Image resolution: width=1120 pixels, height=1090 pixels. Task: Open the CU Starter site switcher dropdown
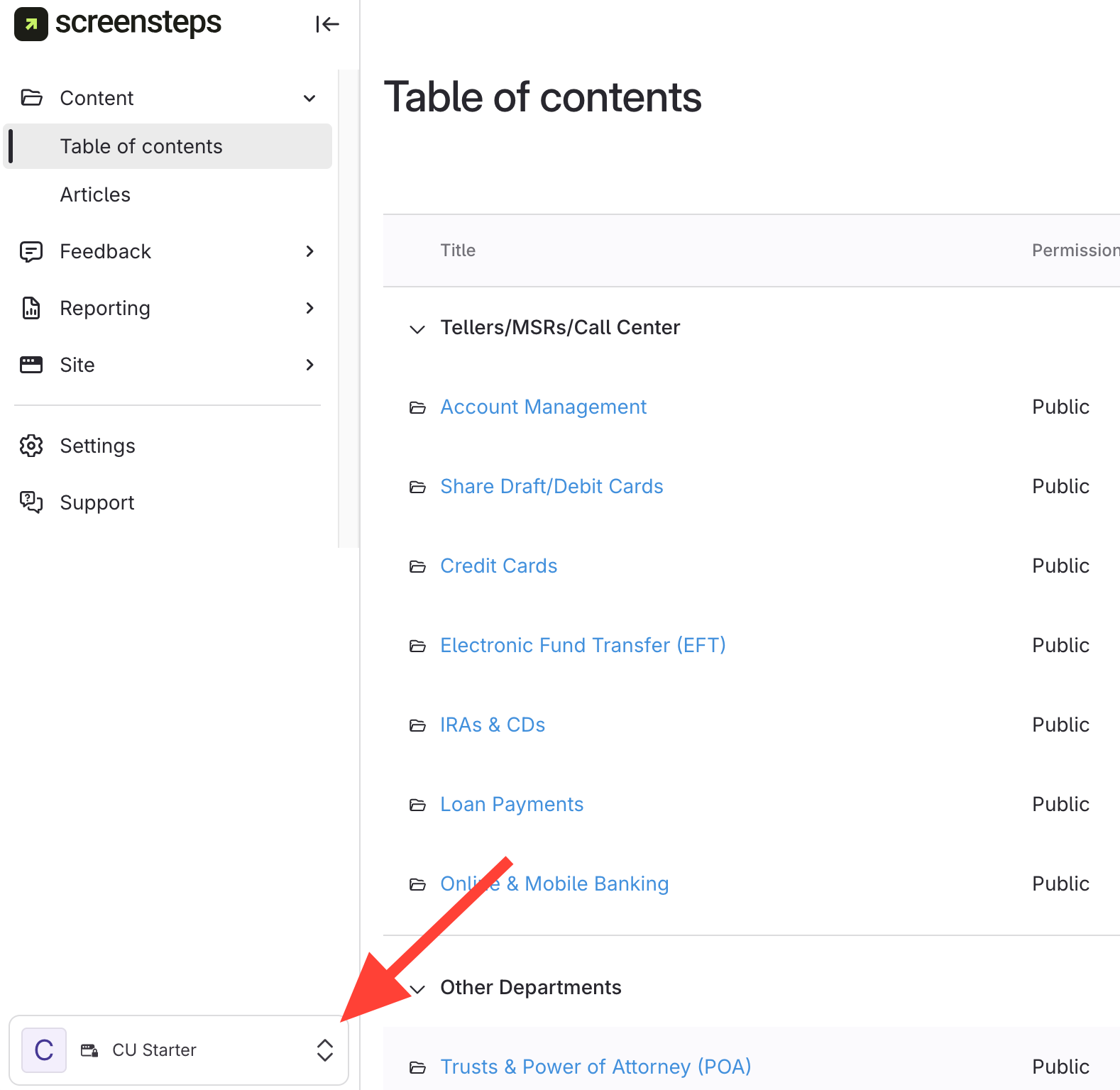[x=324, y=1050]
